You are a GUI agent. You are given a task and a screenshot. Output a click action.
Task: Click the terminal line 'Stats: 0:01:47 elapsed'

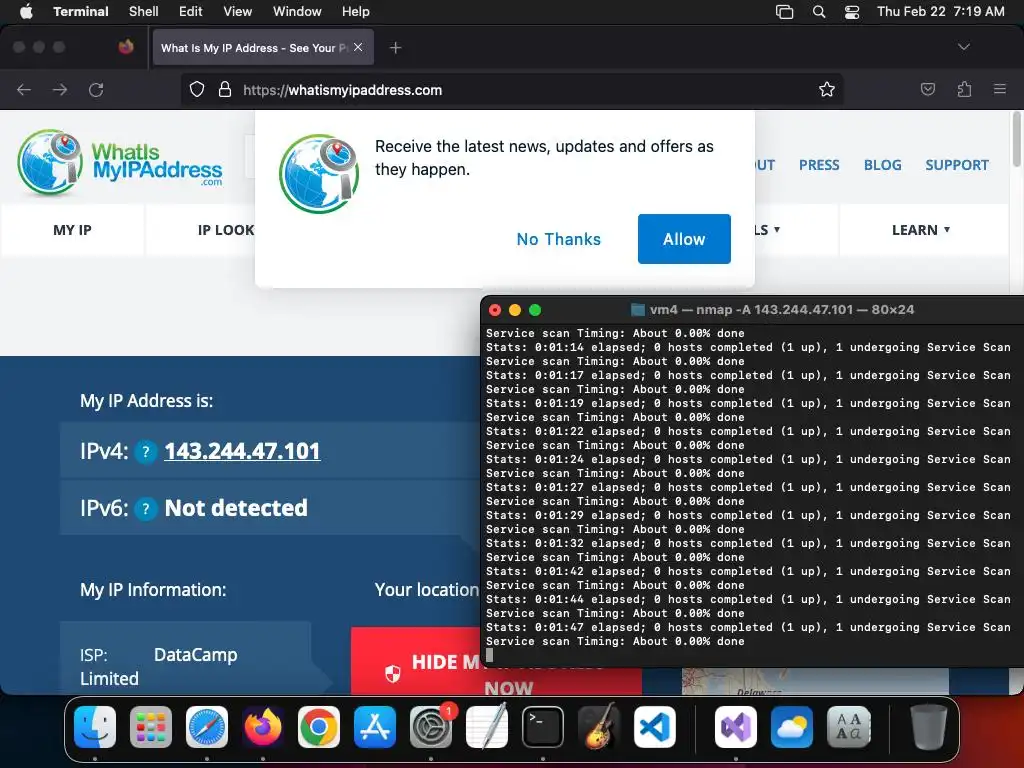[748, 627]
